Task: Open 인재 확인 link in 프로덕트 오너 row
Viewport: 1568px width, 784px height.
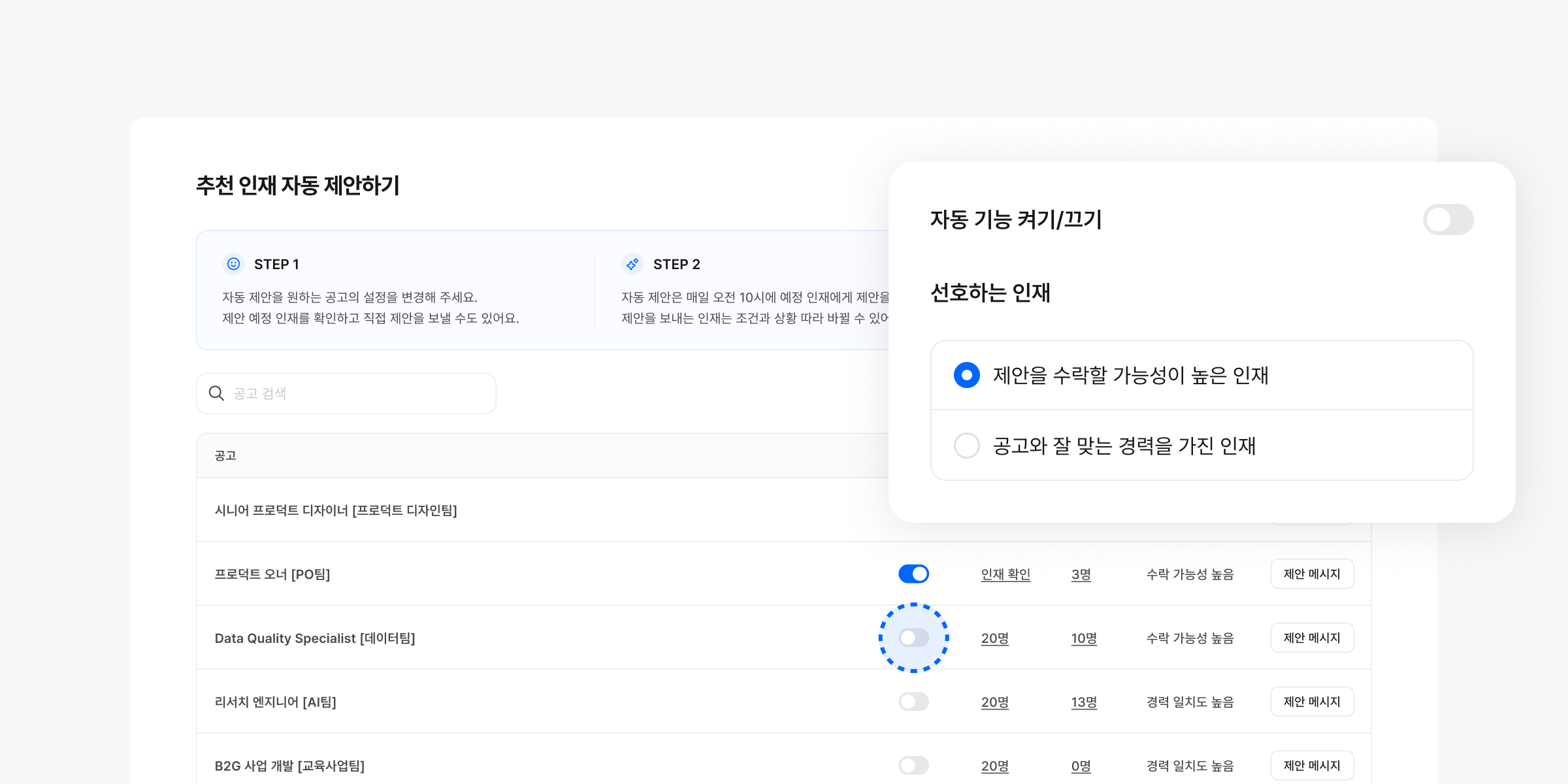Action: pos(1005,574)
